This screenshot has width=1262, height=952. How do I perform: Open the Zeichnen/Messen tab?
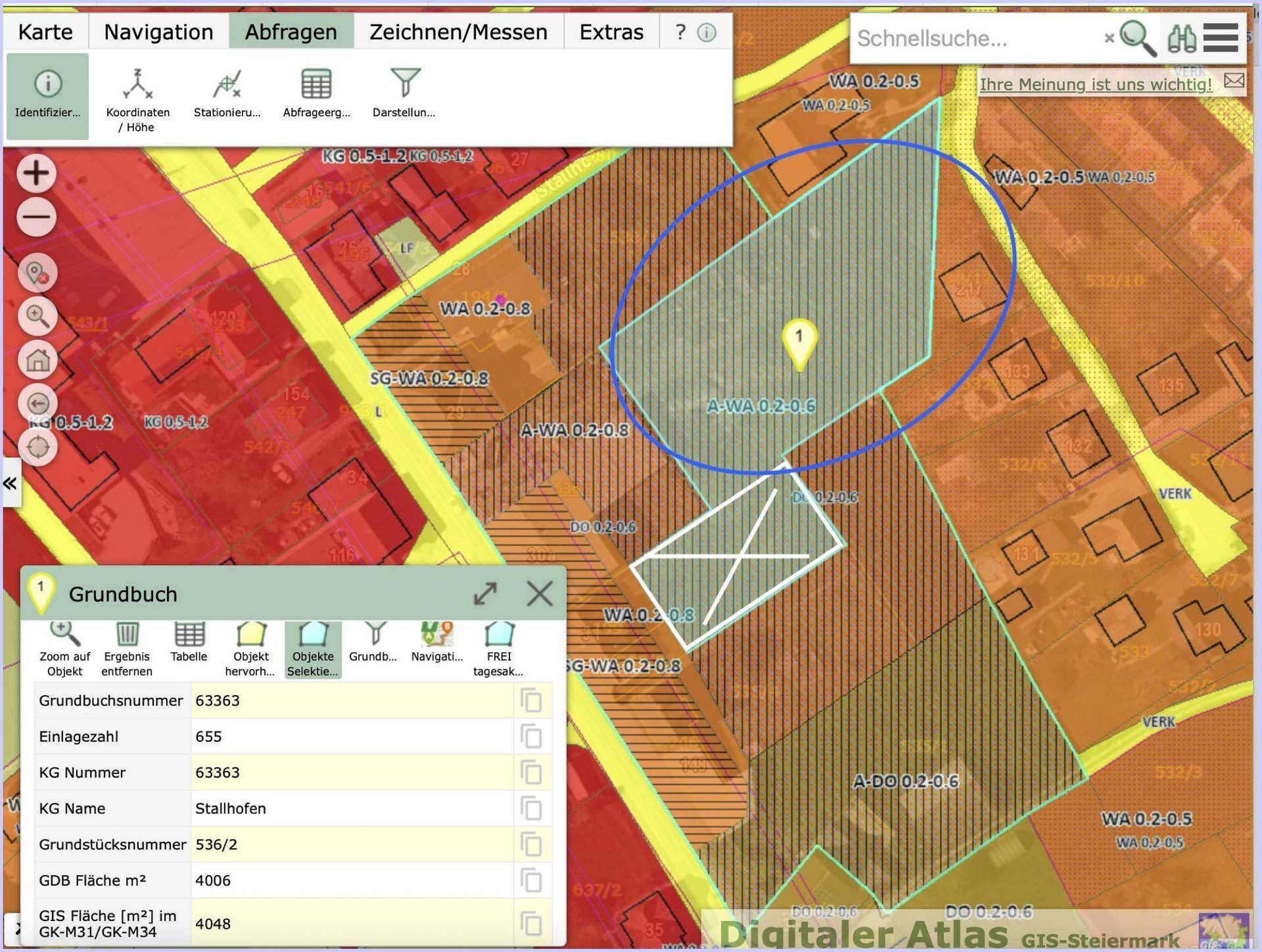458,32
